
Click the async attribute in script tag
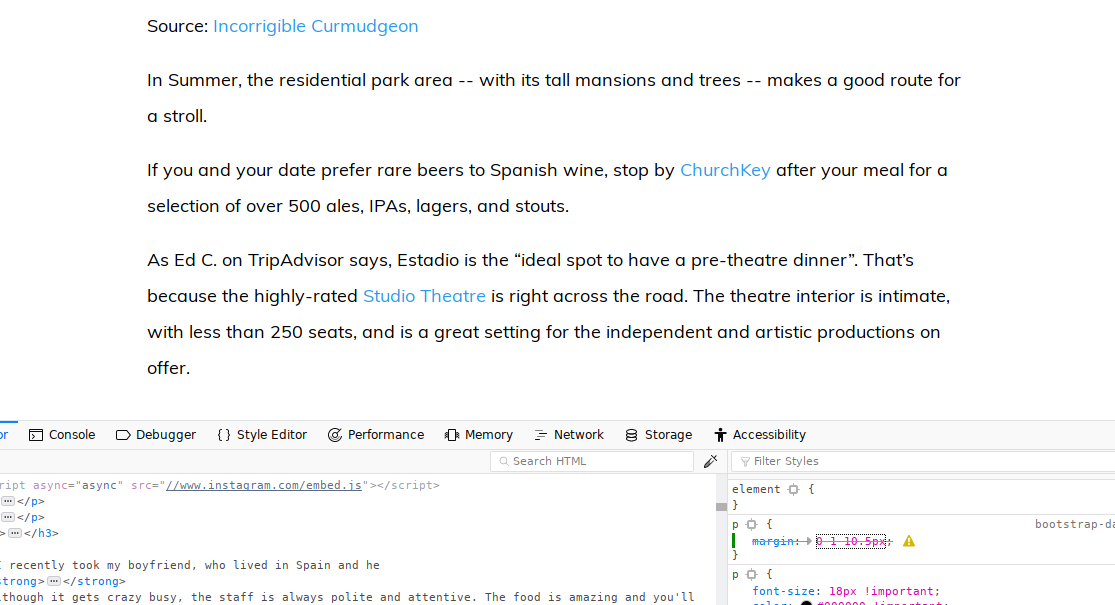[x=78, y=486]
